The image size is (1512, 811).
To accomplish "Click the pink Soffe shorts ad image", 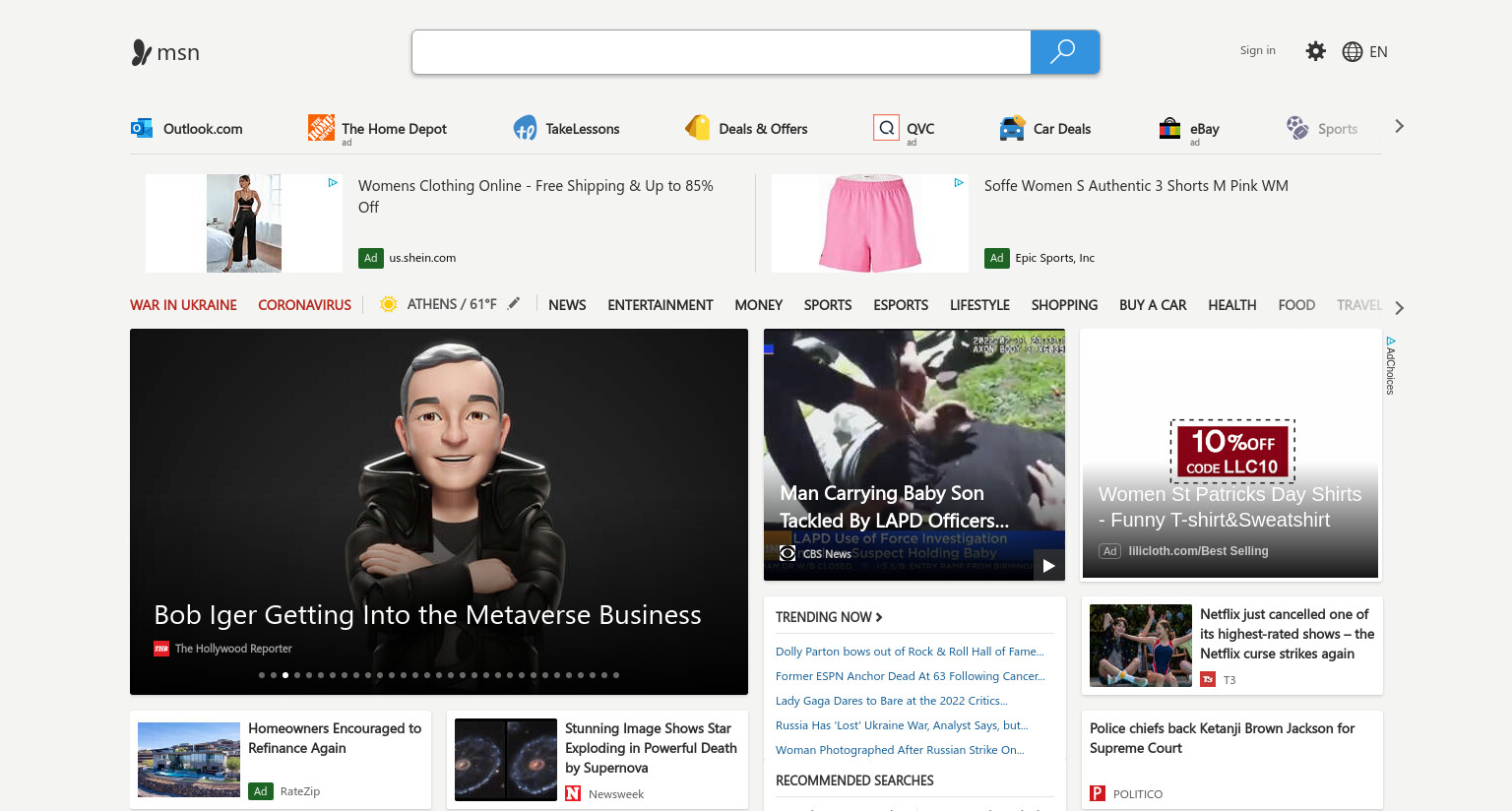I will 870,223.
